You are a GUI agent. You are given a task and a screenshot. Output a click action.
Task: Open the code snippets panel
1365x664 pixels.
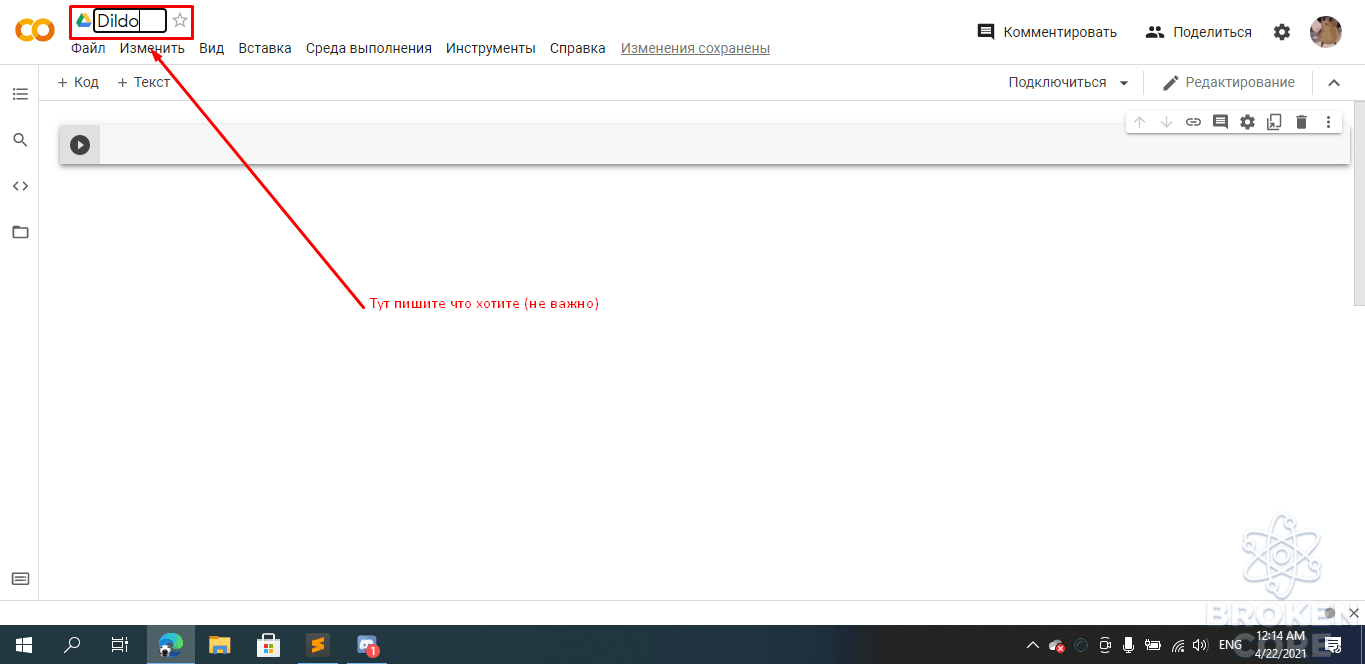[x=20, y=186]
